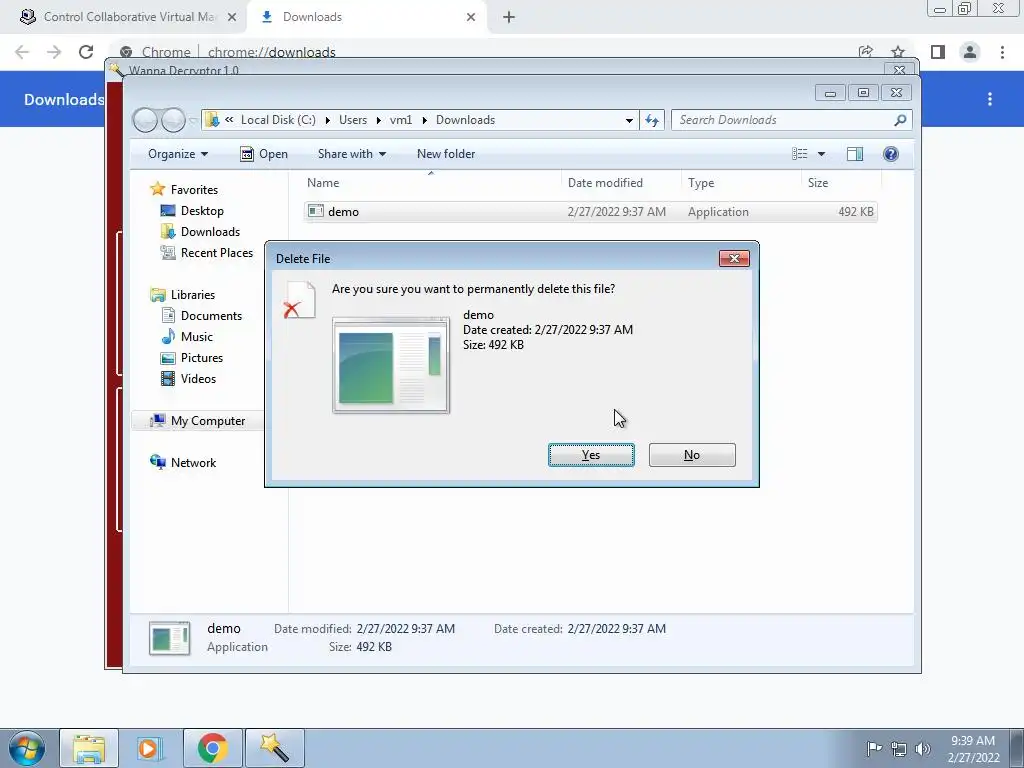Expand the address bar history dropdown

click(629, 120)
